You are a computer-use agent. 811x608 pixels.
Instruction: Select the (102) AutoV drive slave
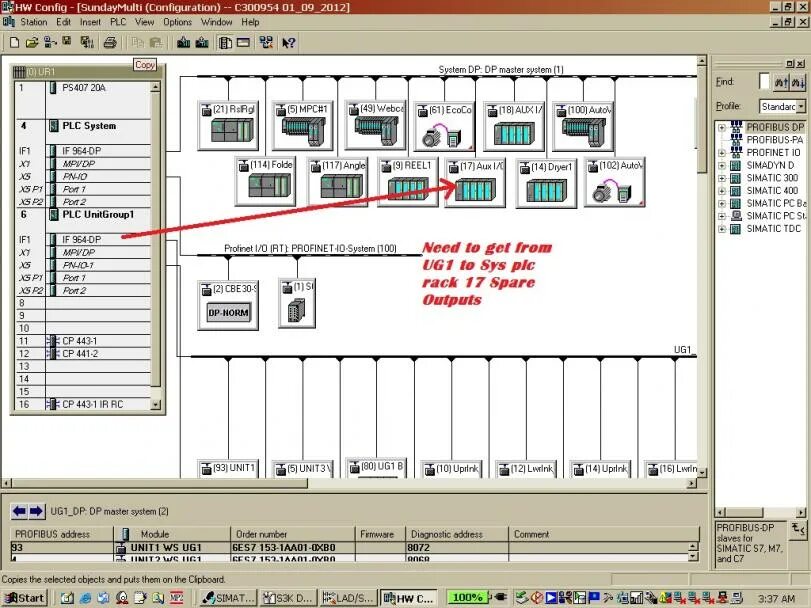click(614, 182)
